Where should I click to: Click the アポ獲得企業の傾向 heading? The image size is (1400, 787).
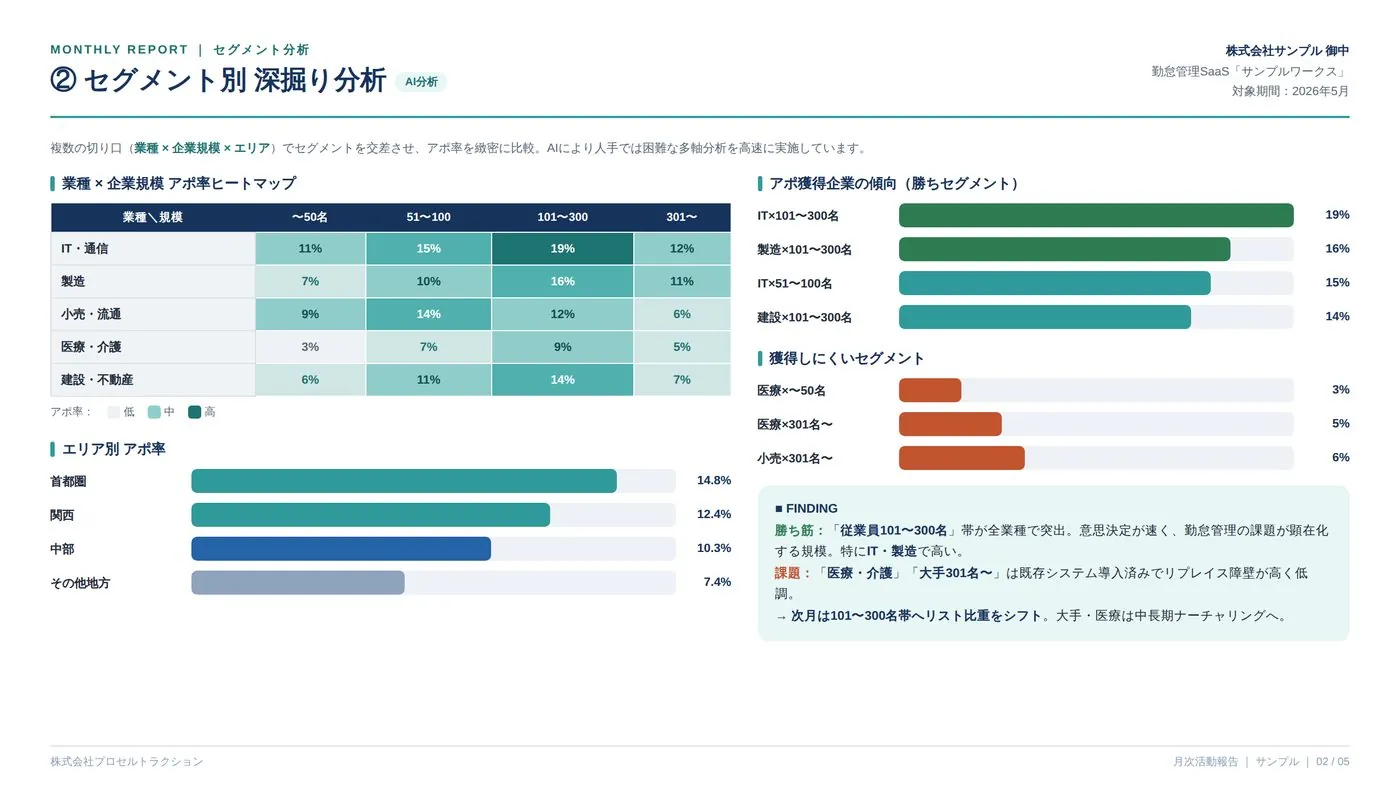coord(897,184)
